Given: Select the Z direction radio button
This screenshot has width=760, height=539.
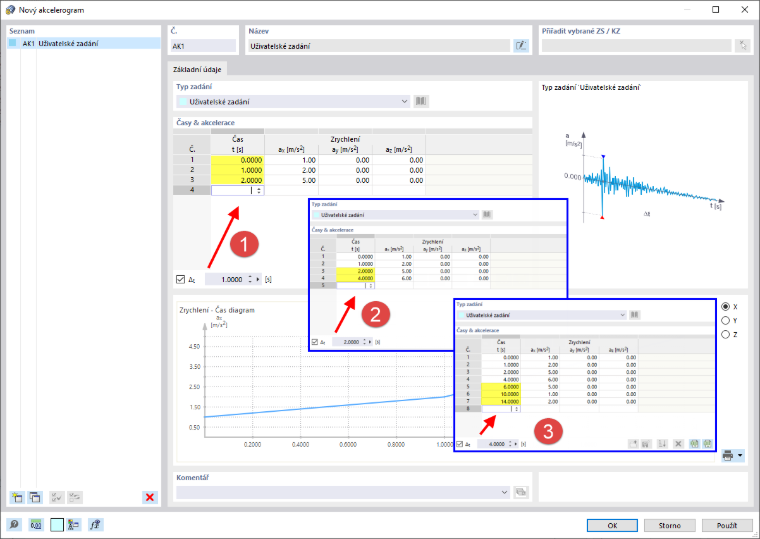Looking at the screenshot, I should pyautogui.click(x=726, y=334).
